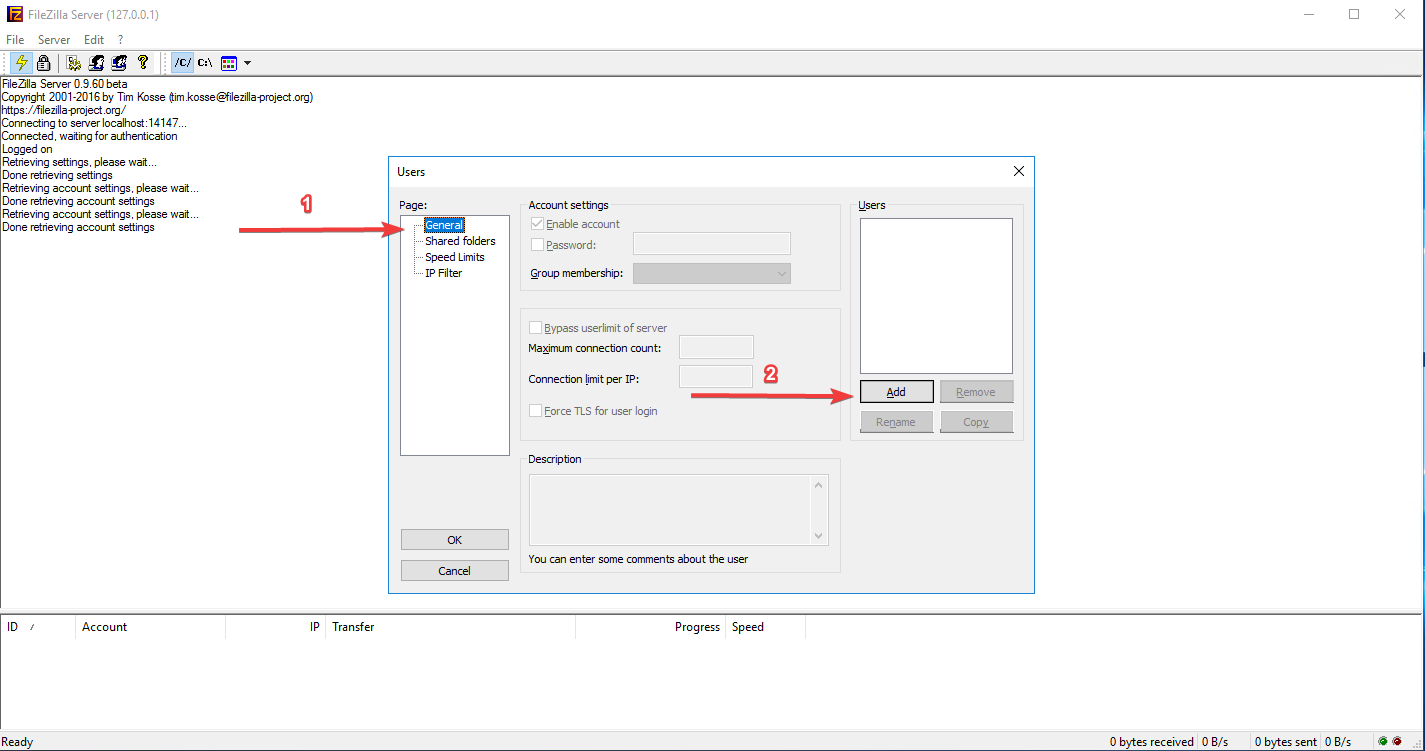
Task: Click the Copyright 2001-2016 Tim Kosse log line
Action: click(157, 97)
